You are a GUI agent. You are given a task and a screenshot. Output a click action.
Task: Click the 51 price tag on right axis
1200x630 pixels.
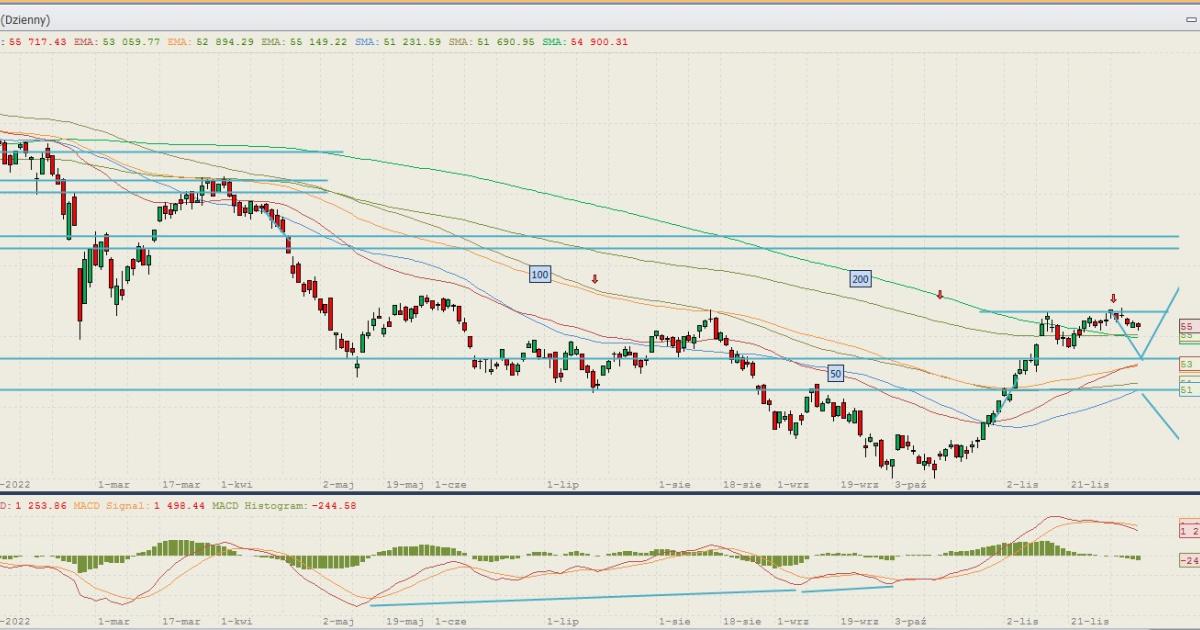tap(1187, 390)
